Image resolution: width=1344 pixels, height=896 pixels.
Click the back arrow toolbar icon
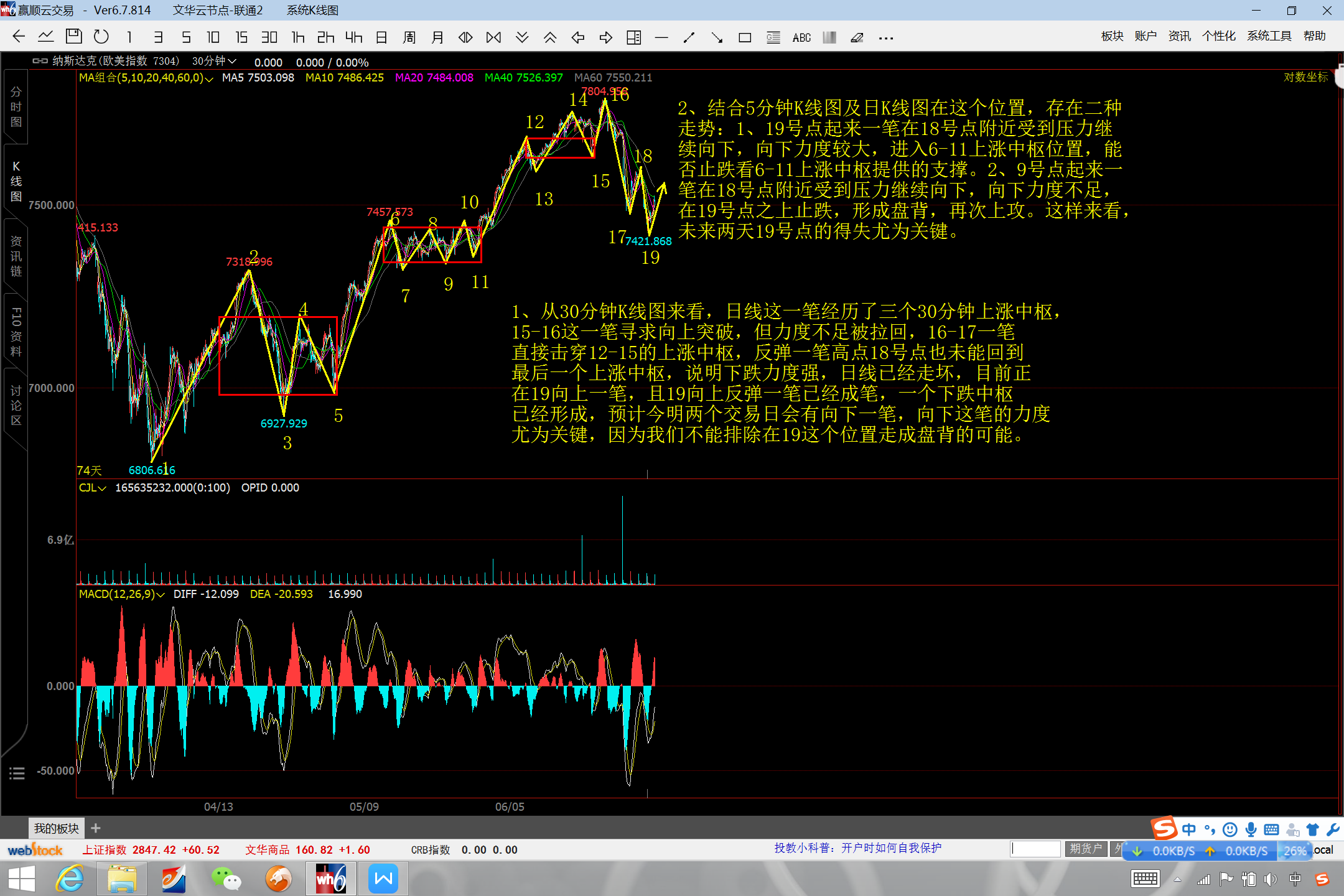19,37
